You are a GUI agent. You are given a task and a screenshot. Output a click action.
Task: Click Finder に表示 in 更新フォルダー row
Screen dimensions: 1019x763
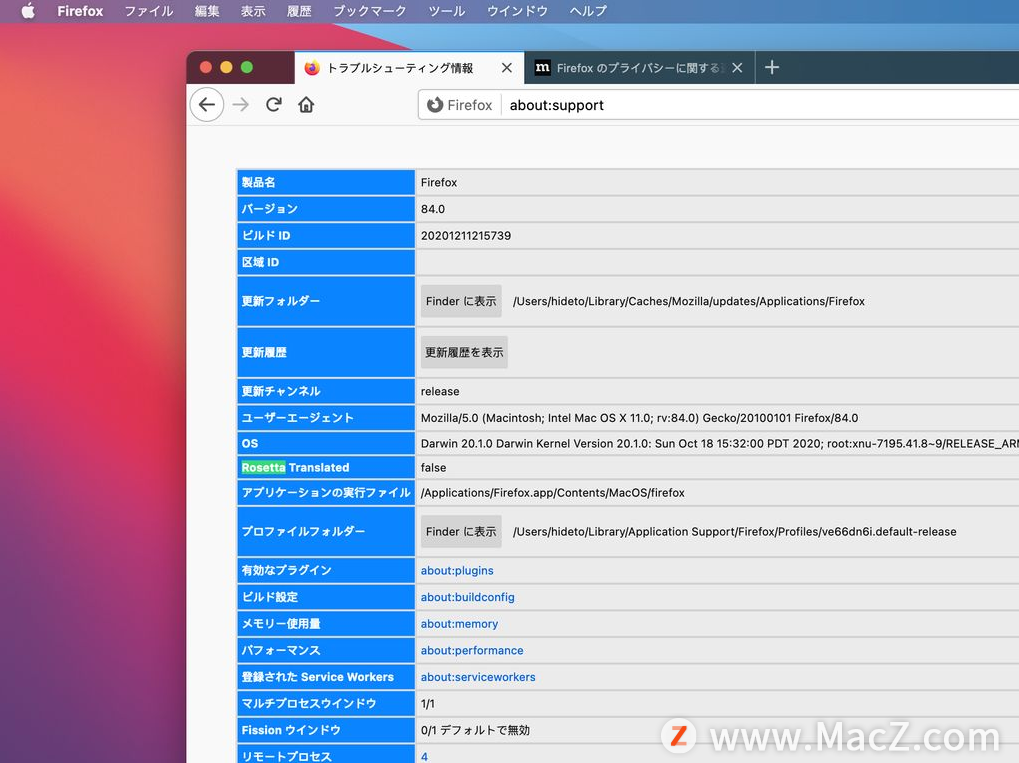461,301
